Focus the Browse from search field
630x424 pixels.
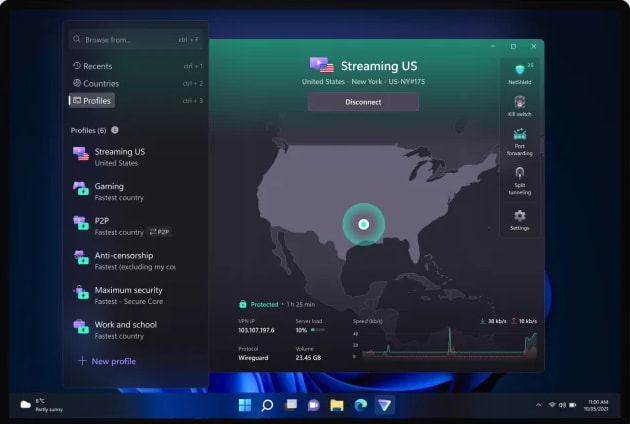tap(135, 39)
